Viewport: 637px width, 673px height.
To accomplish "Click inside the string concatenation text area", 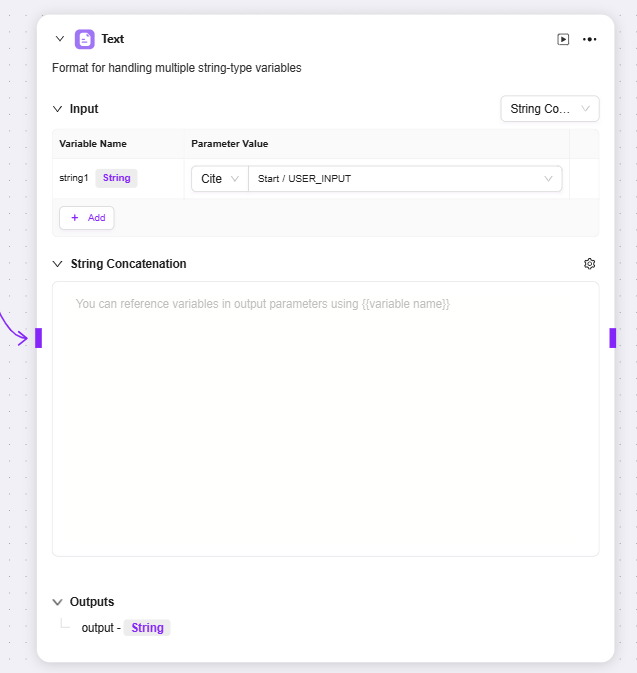I will point(325,420).
